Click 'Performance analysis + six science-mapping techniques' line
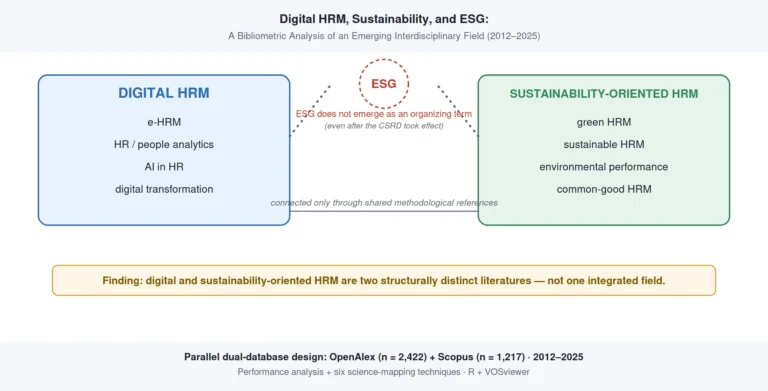Image resolution: width=768 pixels, height=391 pixels. click(x=384, y=372)
